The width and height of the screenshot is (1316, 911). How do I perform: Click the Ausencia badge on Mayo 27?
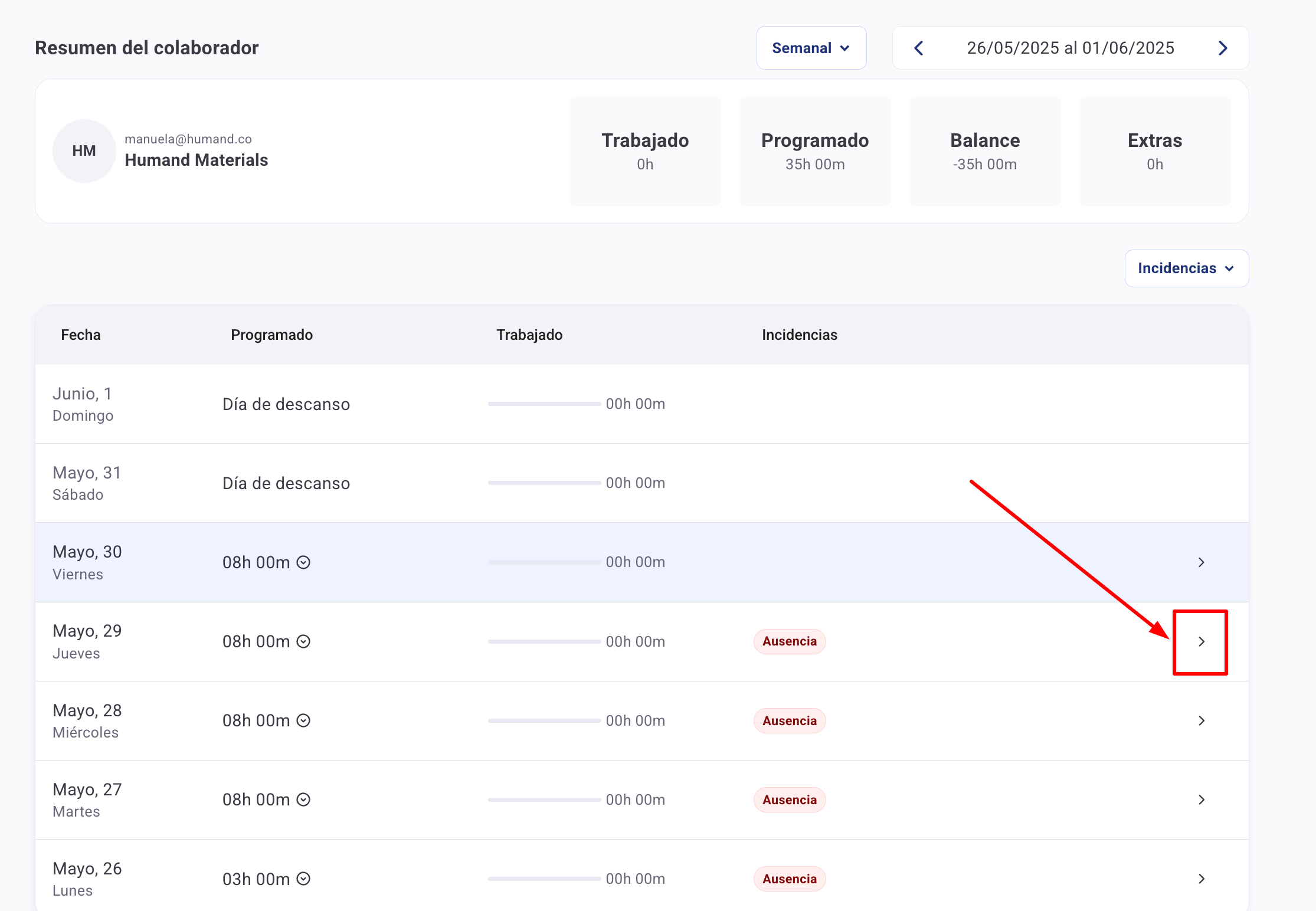point(789,799)
